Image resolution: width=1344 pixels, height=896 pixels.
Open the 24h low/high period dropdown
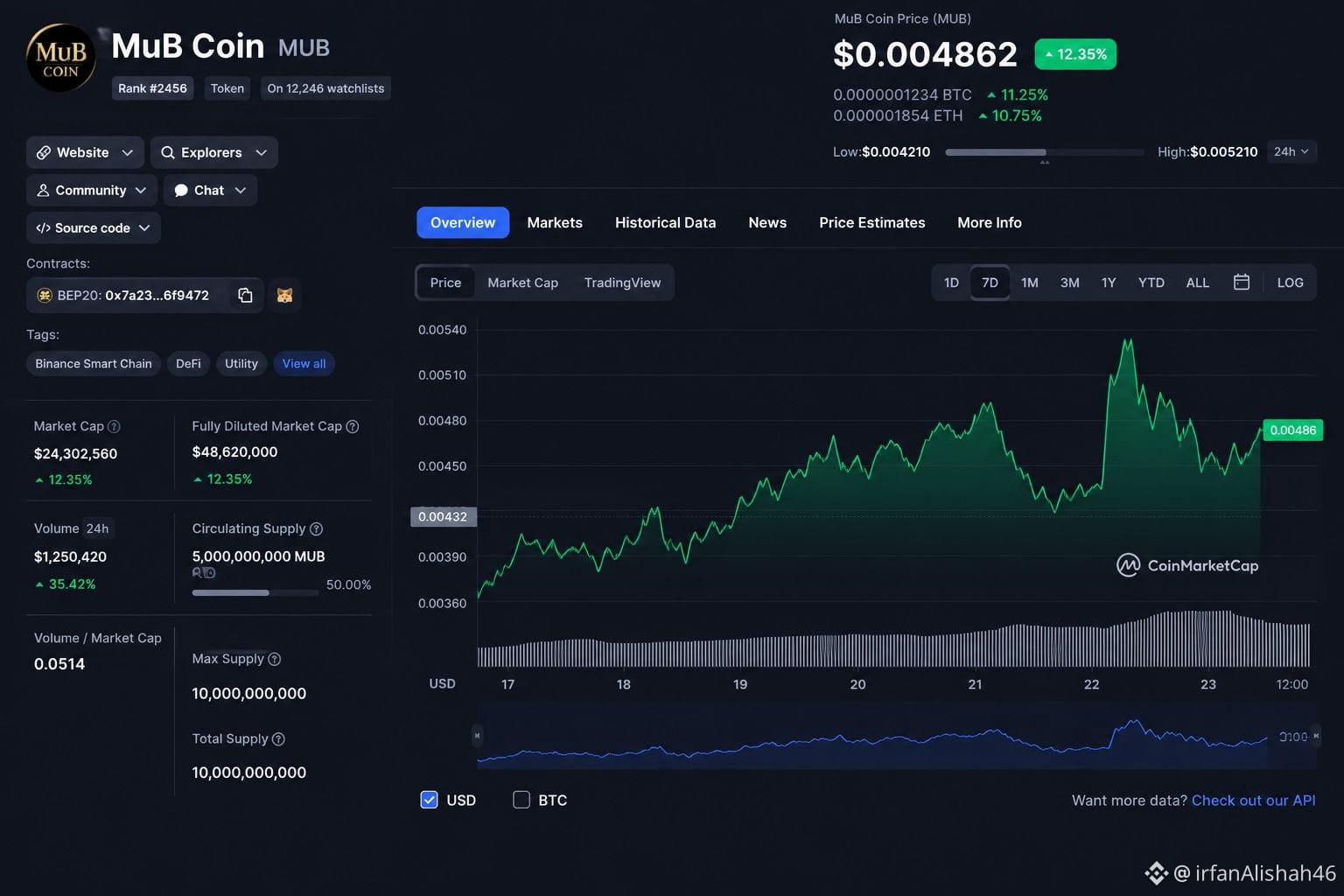1291,151
